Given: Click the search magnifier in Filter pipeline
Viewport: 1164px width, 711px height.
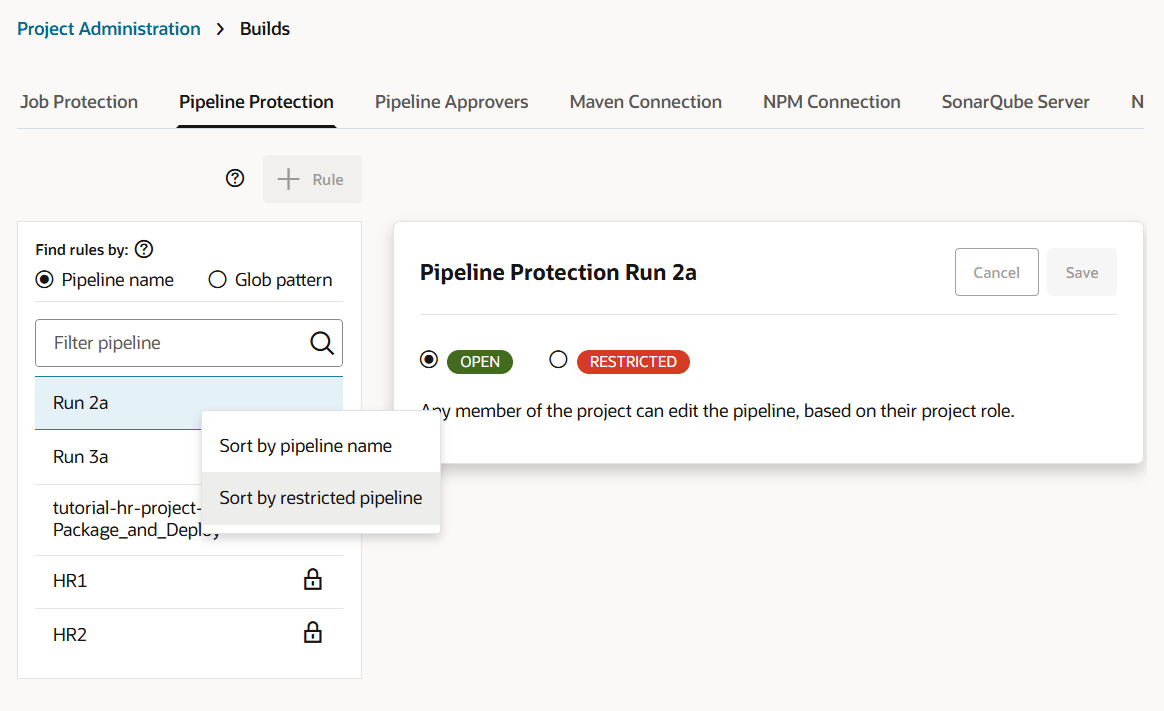Looking at the screenshot, I should click(x=321, y=343).
